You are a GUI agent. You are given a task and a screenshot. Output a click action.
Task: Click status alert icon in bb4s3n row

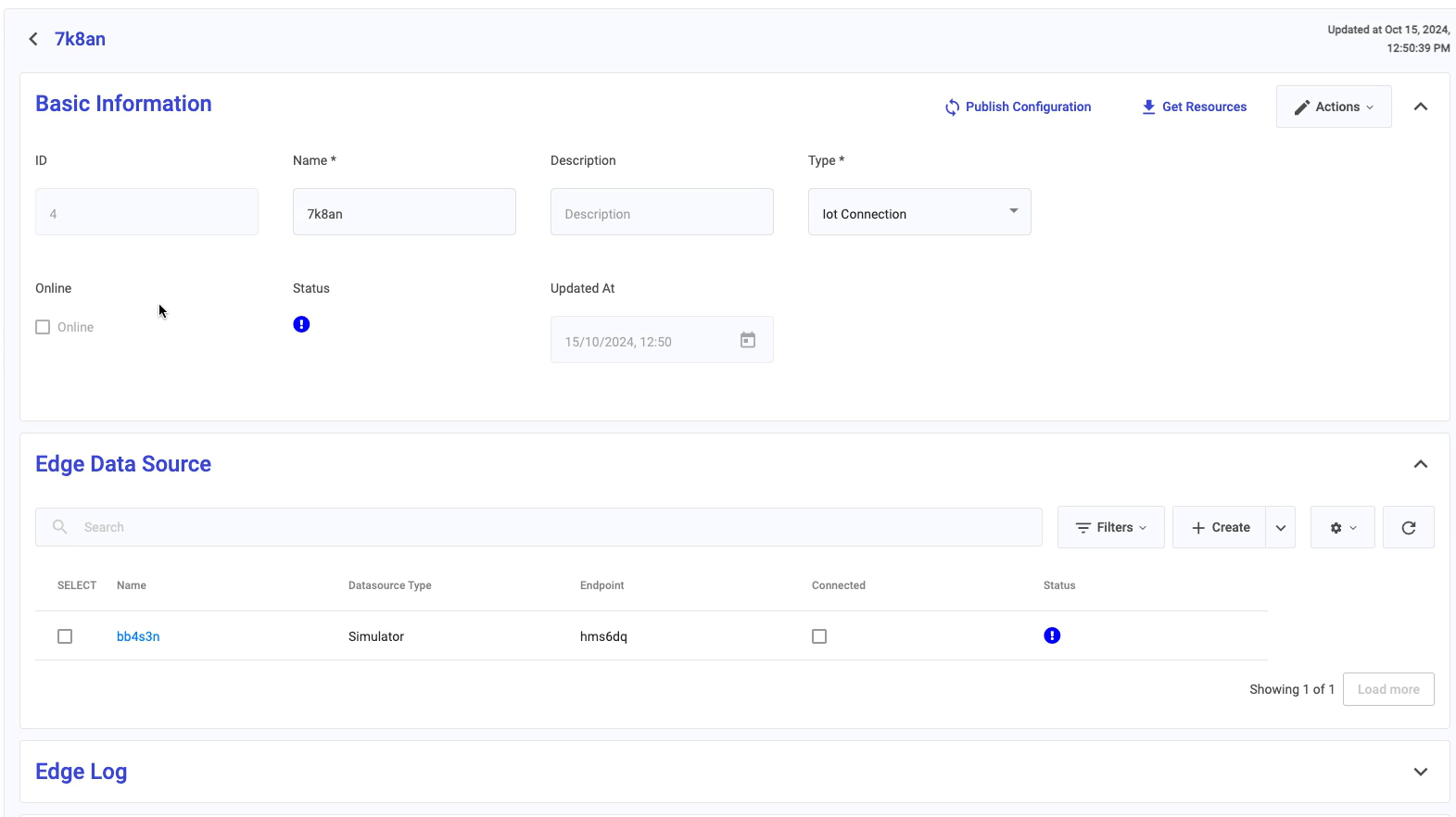[1052, 635]
